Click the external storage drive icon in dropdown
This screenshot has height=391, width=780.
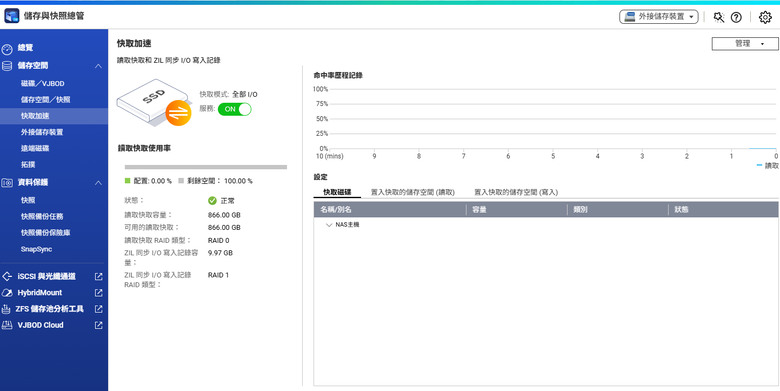tap(630, 17)
